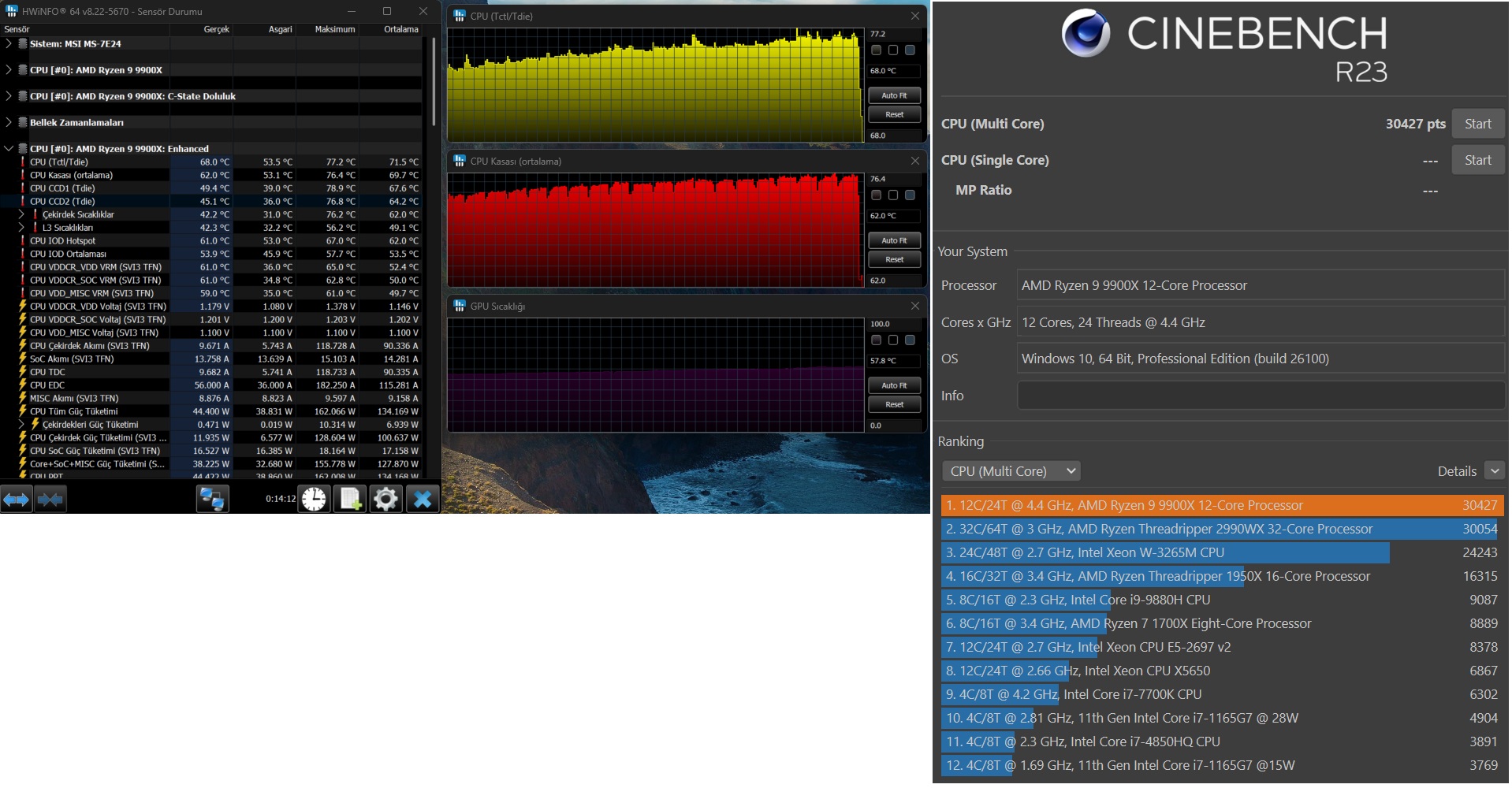Screen dimensions: 1512x788
Task: Expand the C-State Doluluk sensor group
Action: [9, 96]
